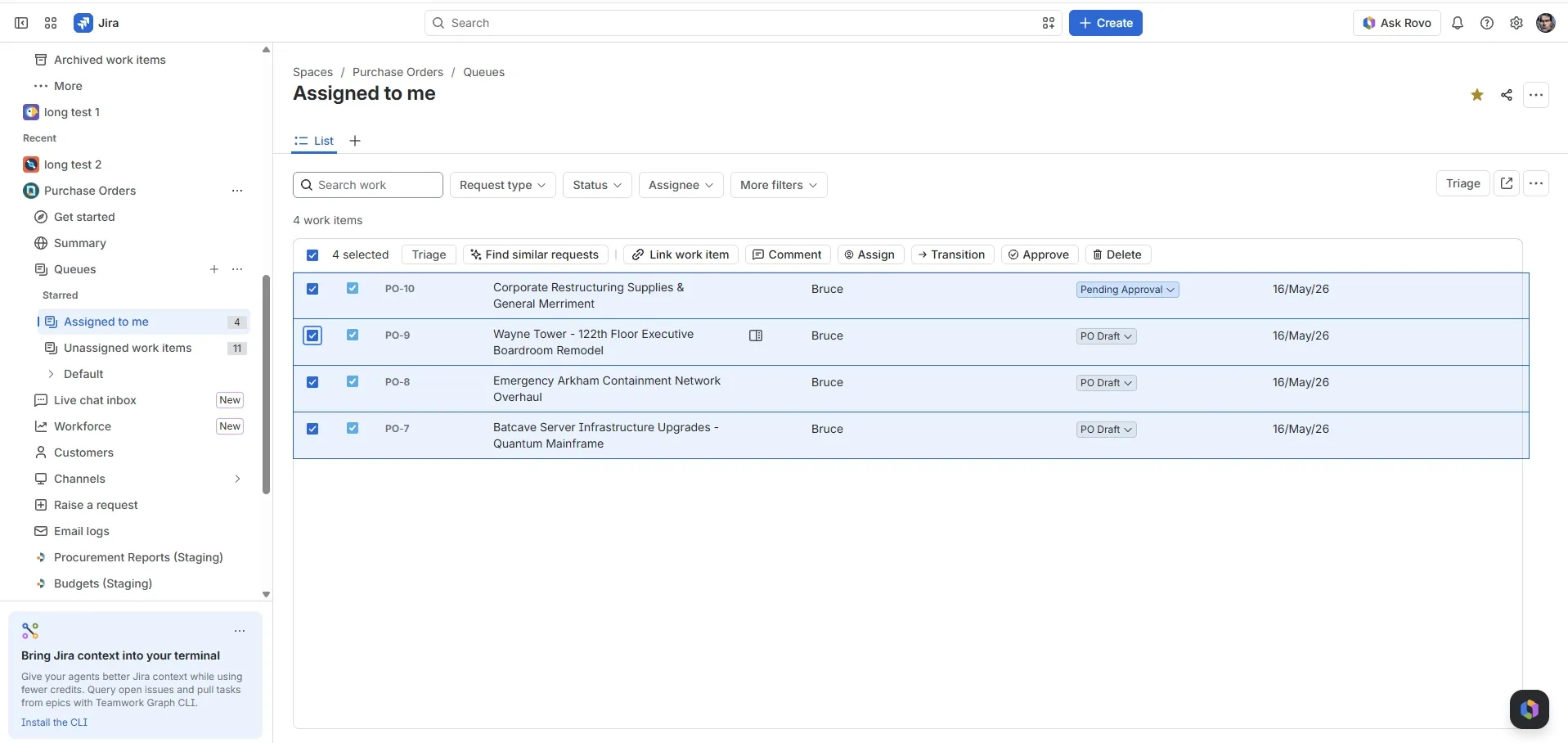Change PO-7 PO Draft status
This screenshot has height=743, width=1568.
[1106, 430]
